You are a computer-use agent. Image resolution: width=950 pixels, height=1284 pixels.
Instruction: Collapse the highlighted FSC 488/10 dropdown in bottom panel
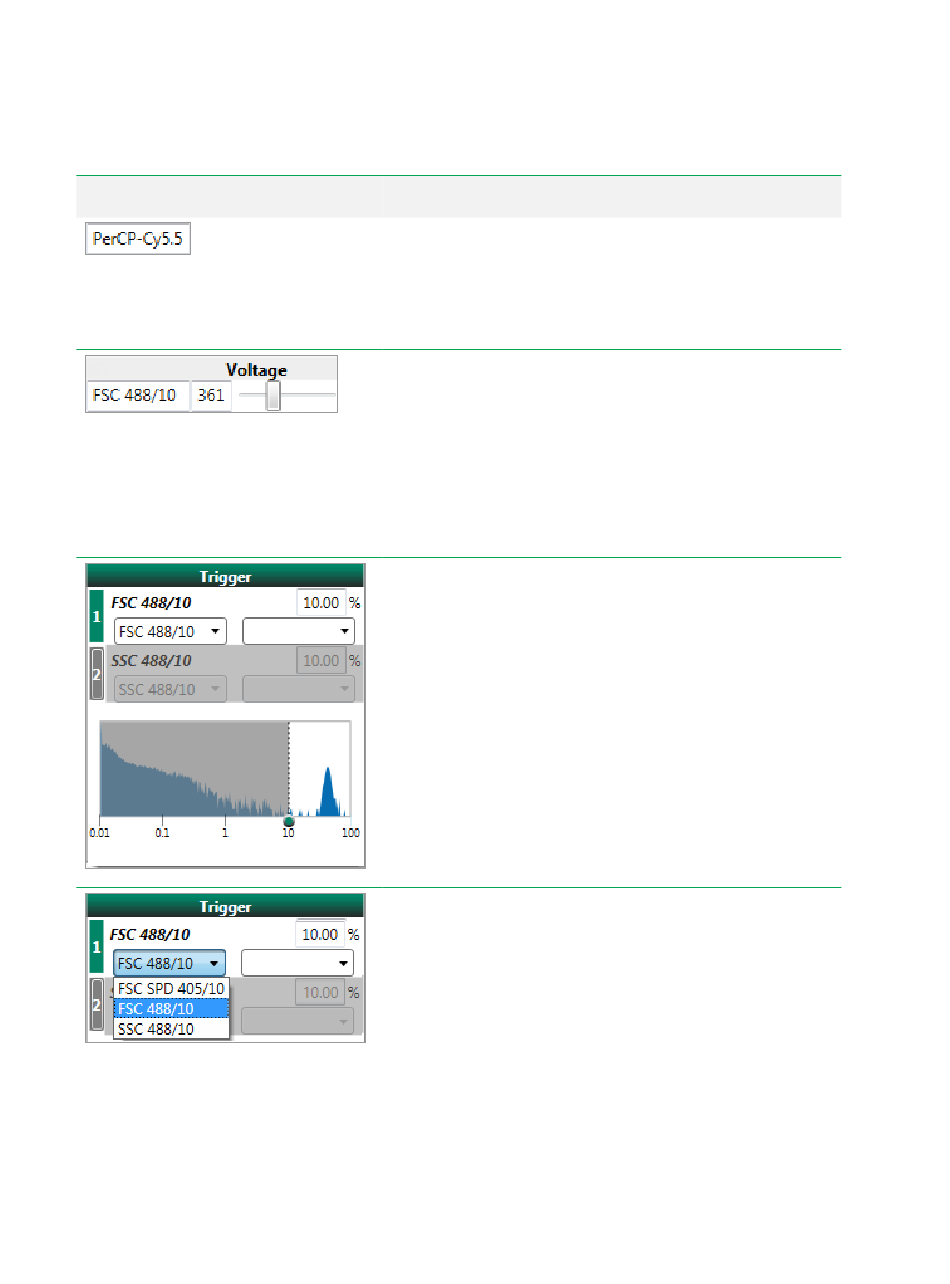[169, 963]
